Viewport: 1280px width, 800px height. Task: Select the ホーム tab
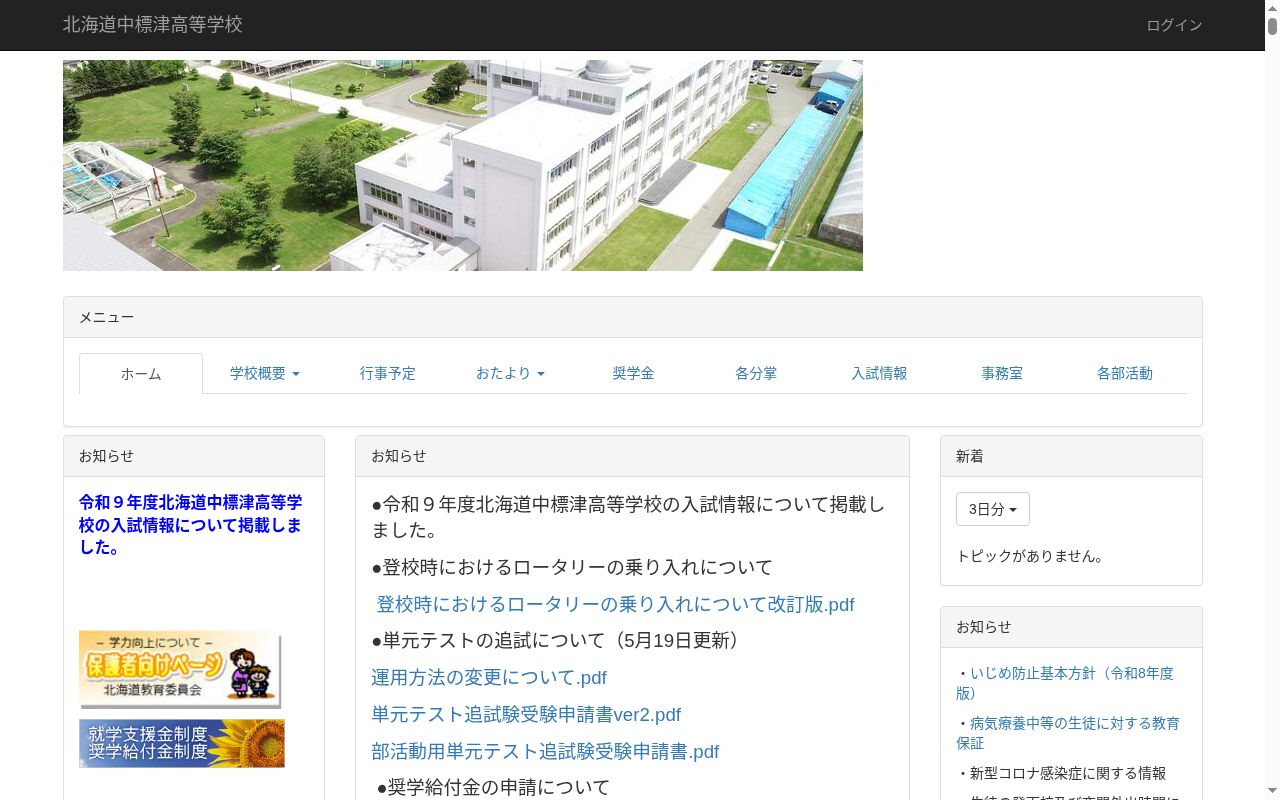(x=141, y=373)
